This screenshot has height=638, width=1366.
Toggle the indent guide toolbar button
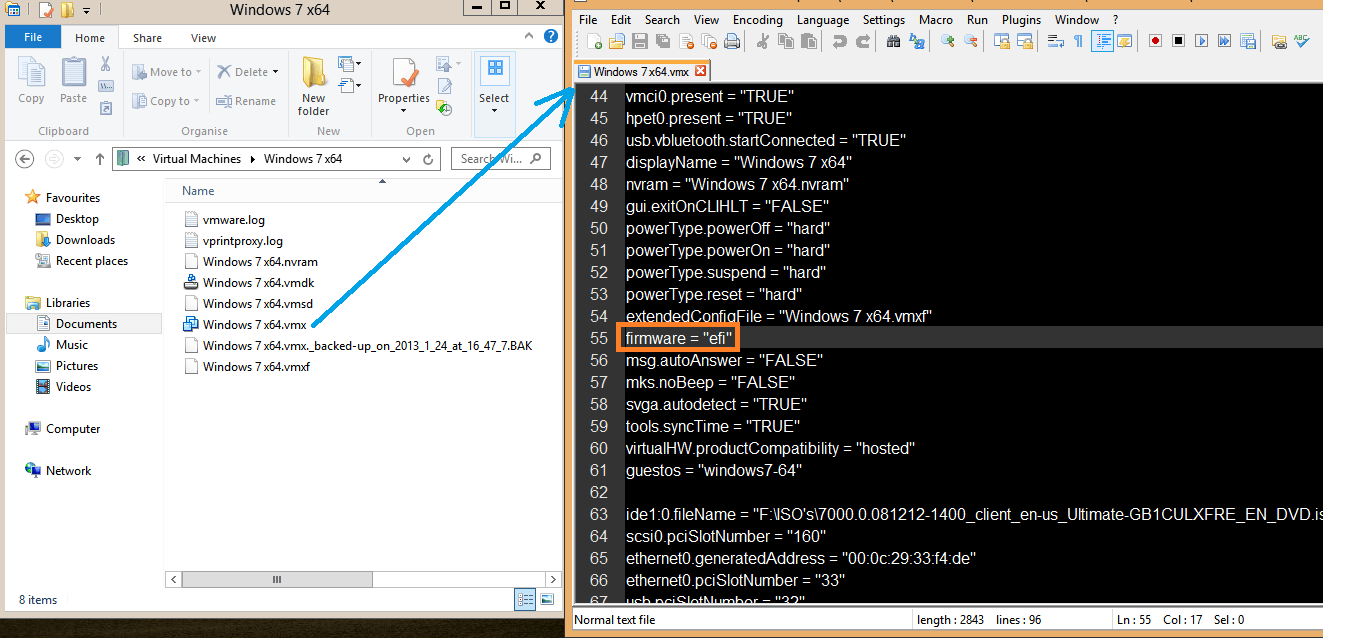click(x=1102, y=41)
